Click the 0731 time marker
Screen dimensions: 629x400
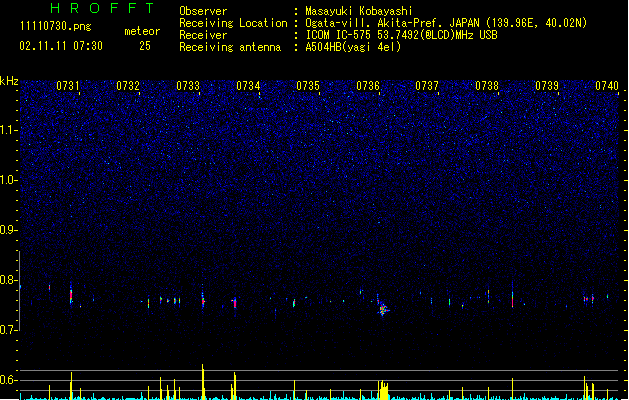[67, 86]
